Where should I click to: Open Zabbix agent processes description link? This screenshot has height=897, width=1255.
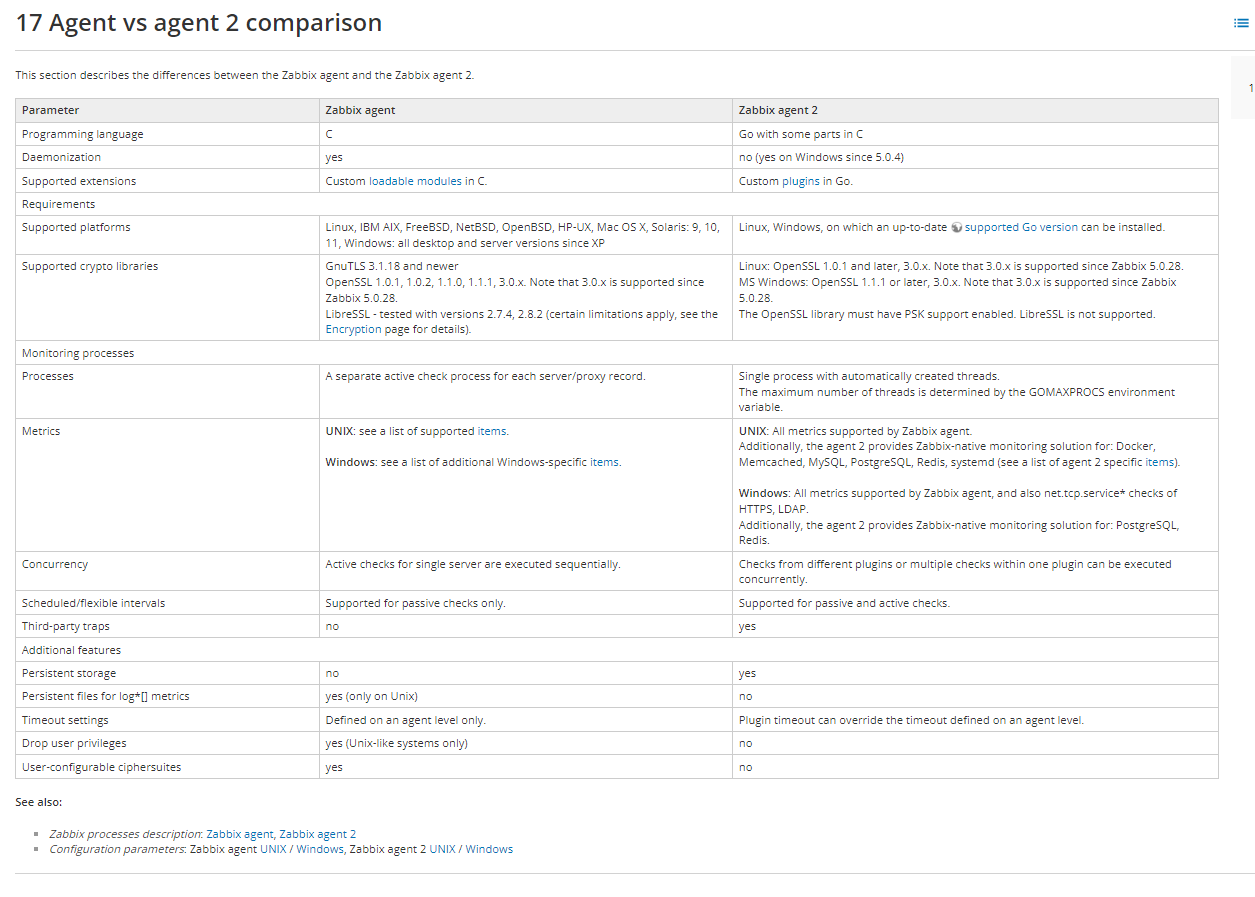coord(240,834)
